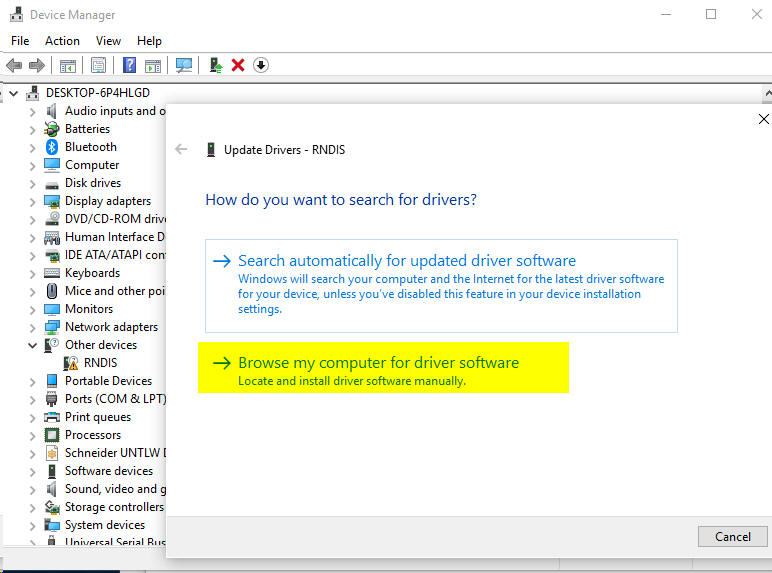The height and width of the screenshot is (573, 772).
Task: Expand the Keyboards category
Action: 32,274
